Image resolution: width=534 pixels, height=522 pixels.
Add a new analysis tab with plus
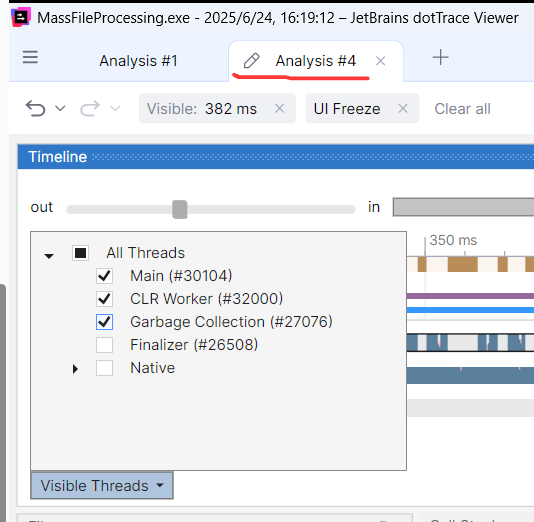[440, 57]
